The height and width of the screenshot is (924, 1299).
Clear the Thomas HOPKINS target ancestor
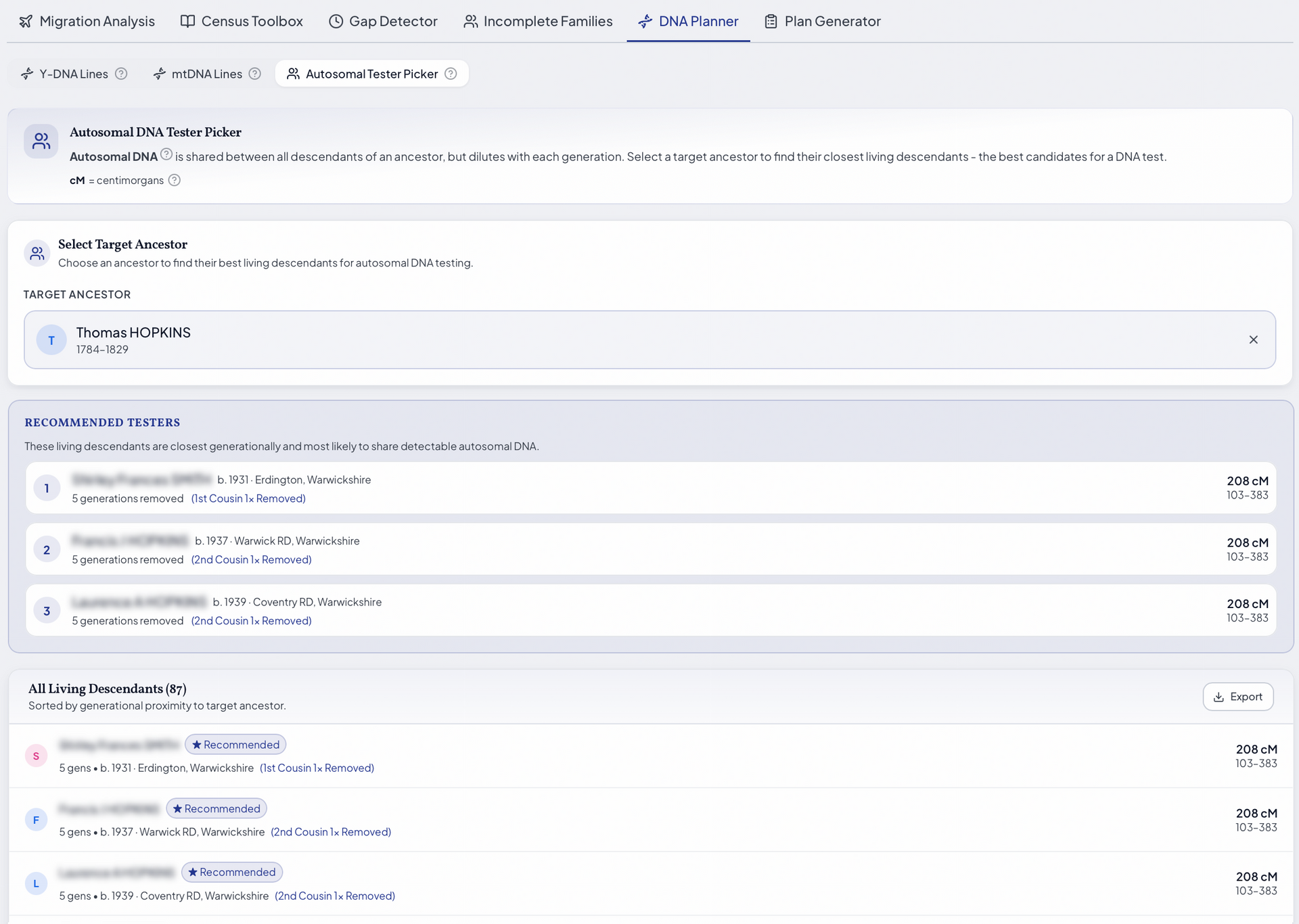click(1253, 340)
